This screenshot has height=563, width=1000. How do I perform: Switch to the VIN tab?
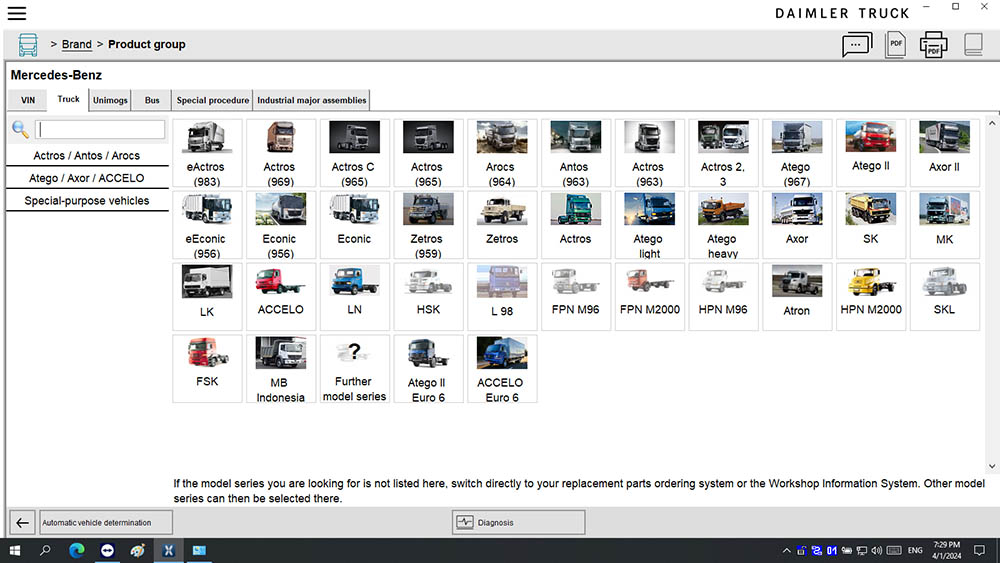[28, 100]
